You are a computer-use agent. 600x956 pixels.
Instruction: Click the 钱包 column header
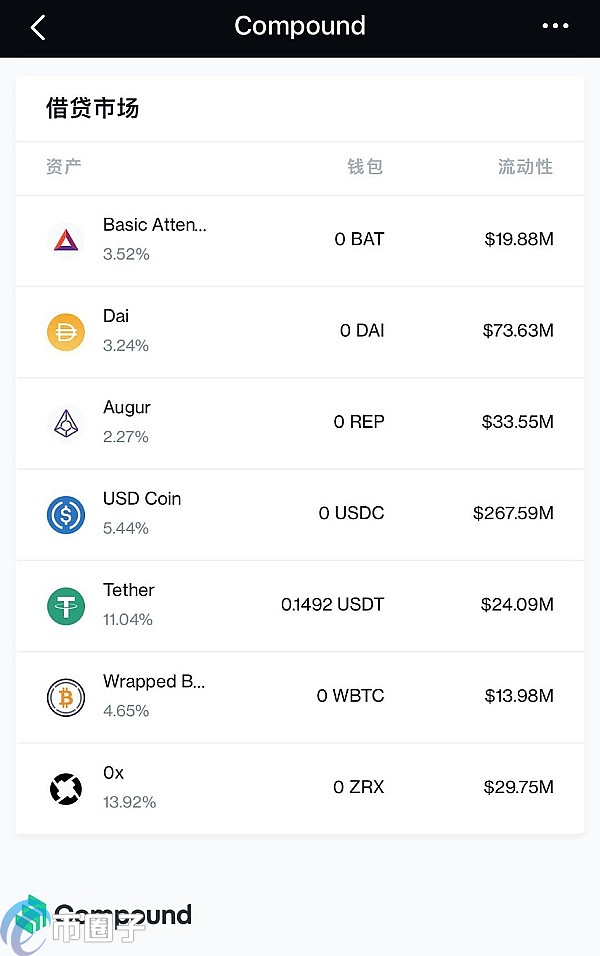[365, 166]
